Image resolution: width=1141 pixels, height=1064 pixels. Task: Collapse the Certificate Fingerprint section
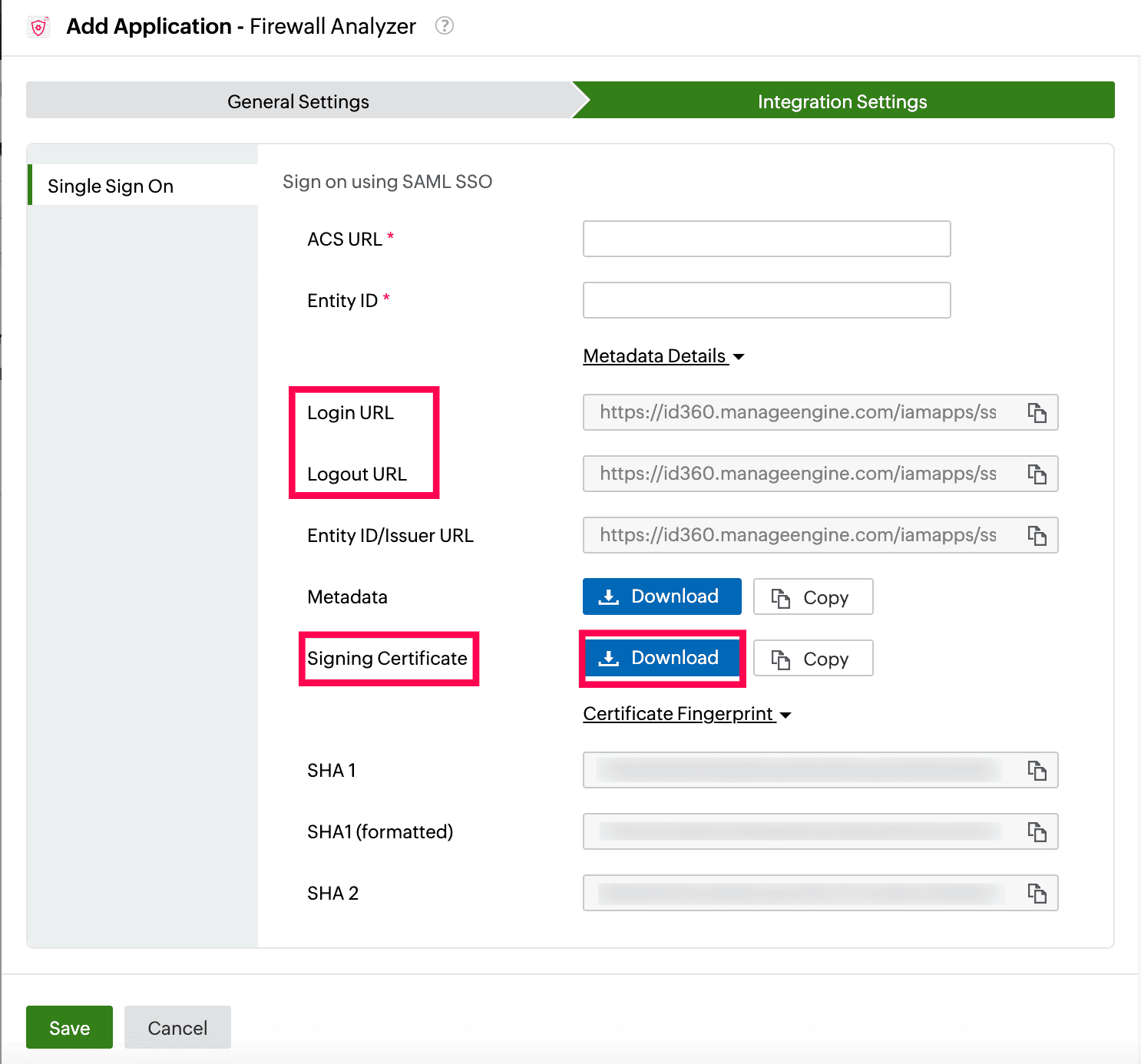point(686,714)
